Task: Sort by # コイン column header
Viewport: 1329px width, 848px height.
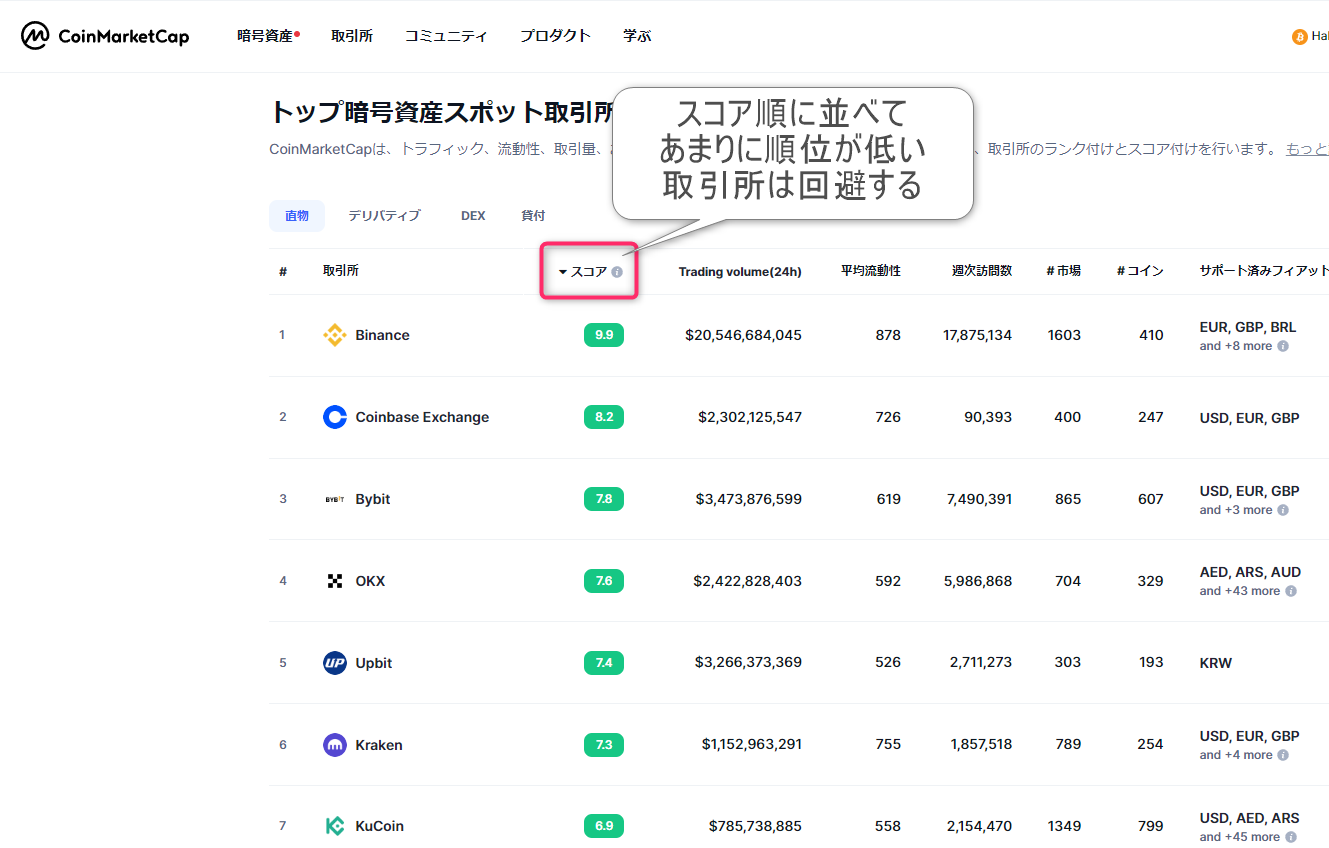Action: [x=1140, y=271]
